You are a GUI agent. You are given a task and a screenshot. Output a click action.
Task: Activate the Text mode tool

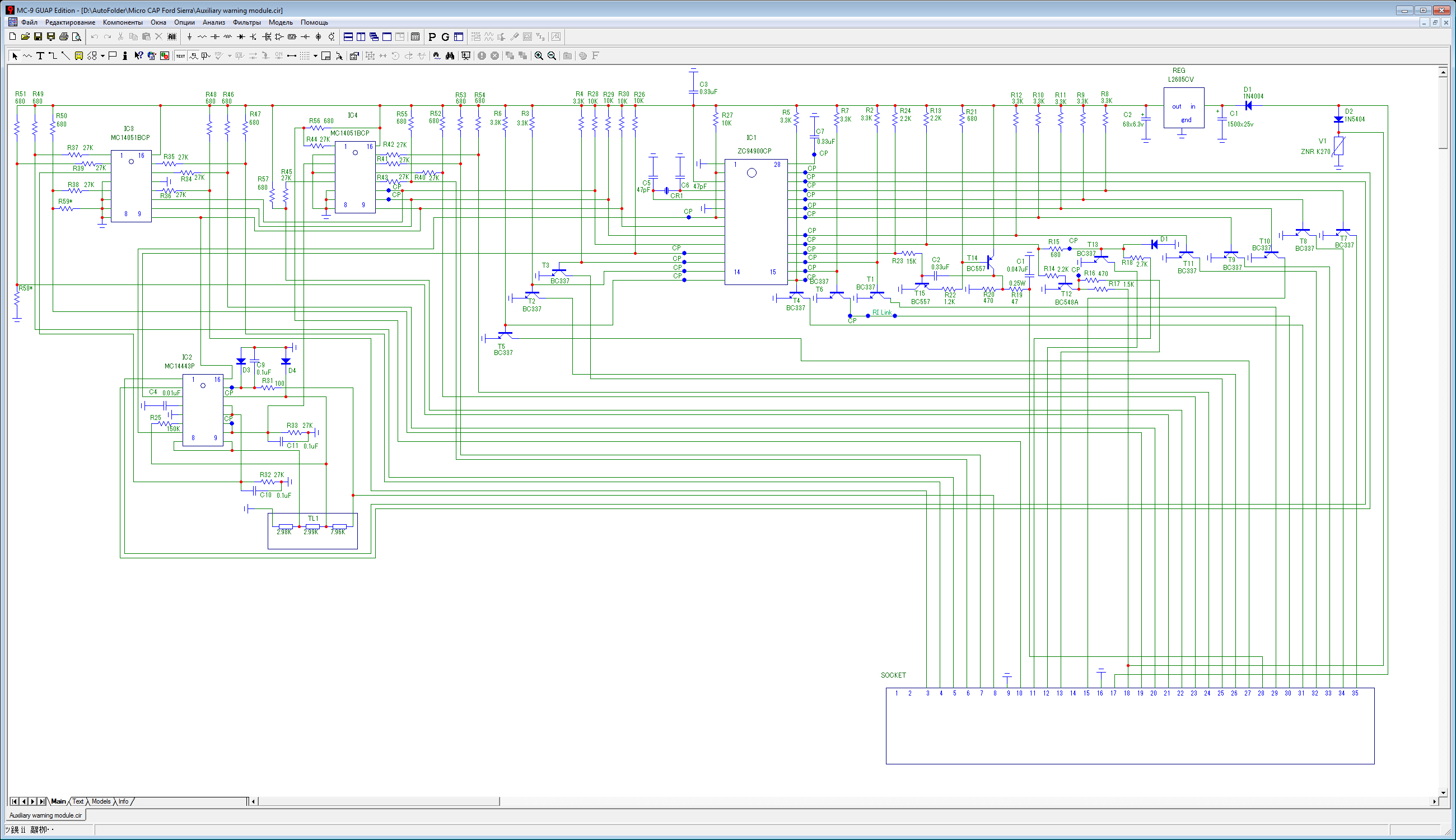[x=40, y=56]
